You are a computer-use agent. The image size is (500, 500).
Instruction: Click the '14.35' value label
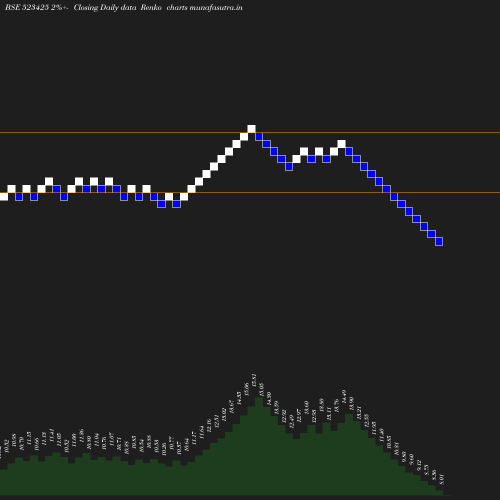(x=239, y=398)
